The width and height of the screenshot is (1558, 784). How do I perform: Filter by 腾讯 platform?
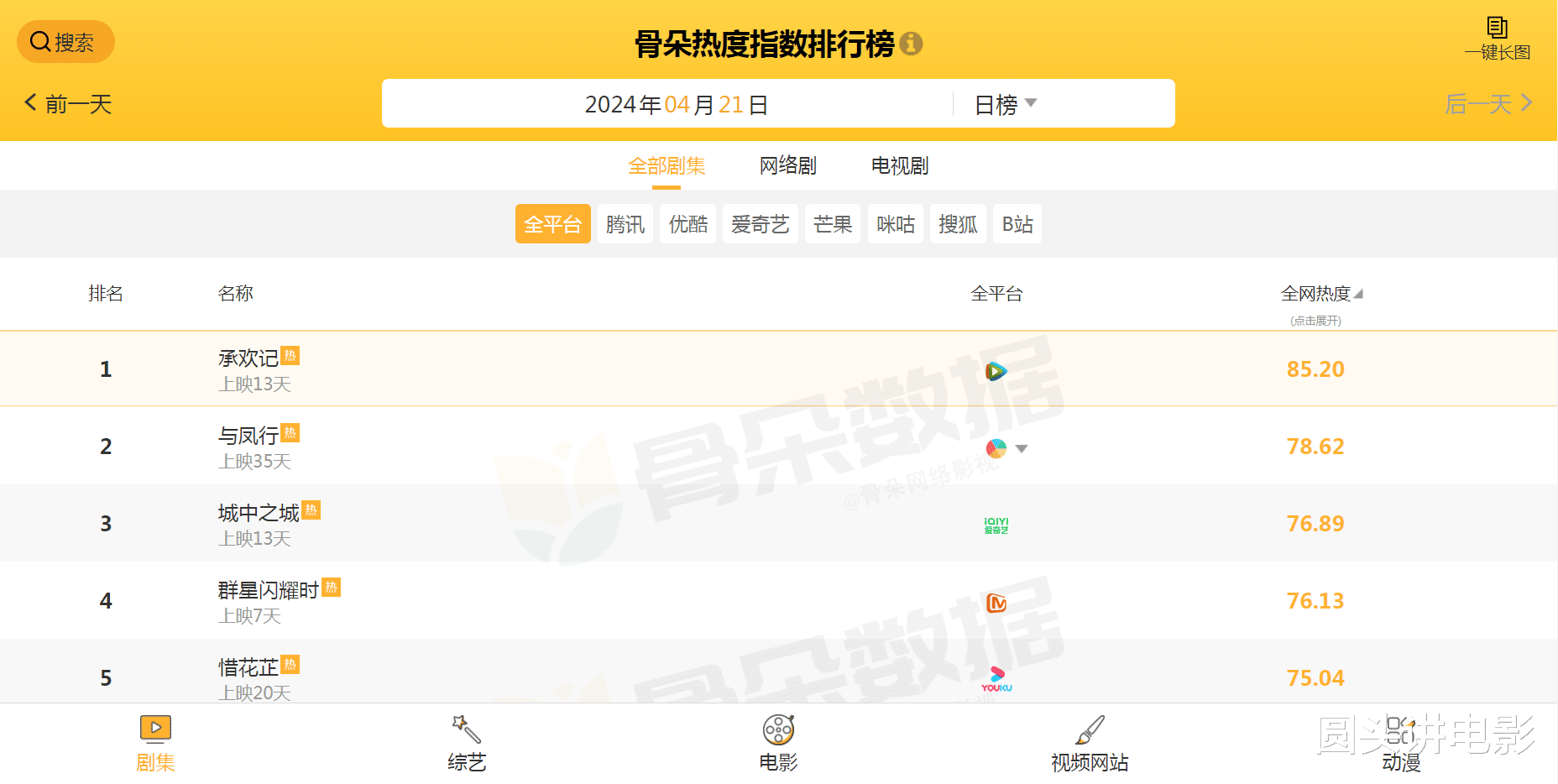point(625,224)
